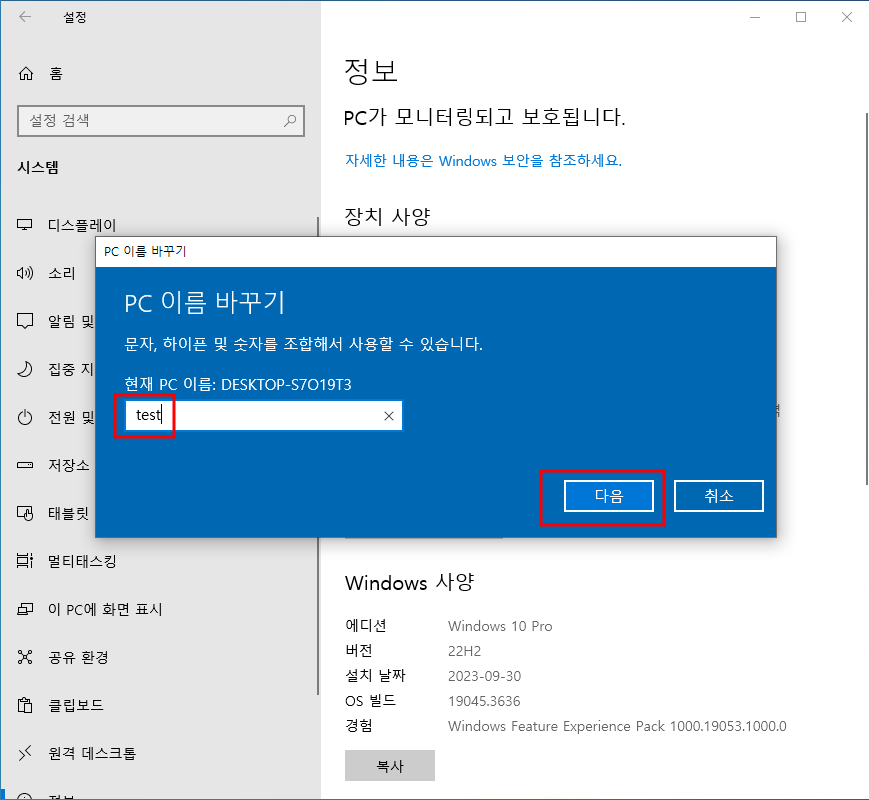Click the 클립보드 icon in the sidebar
This screenshot has height=800, width=869.
point(26,705)
